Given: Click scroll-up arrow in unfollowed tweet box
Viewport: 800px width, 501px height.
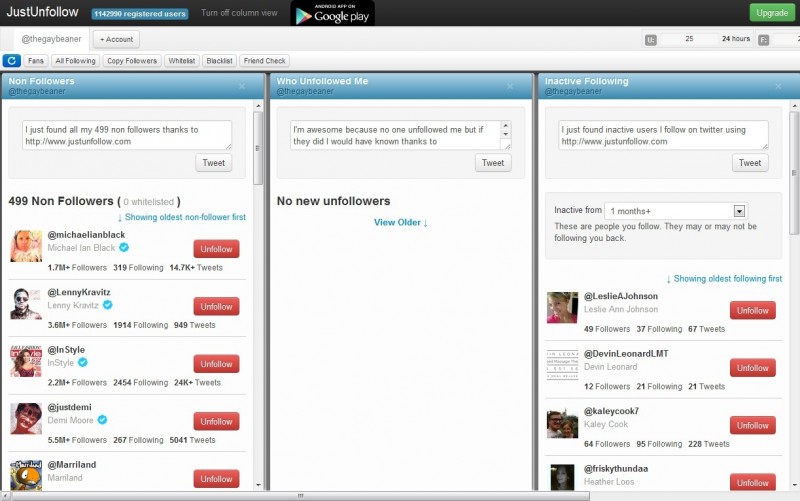Looking at the screenshot, I should pyautogui.click(x=506, y=125).
